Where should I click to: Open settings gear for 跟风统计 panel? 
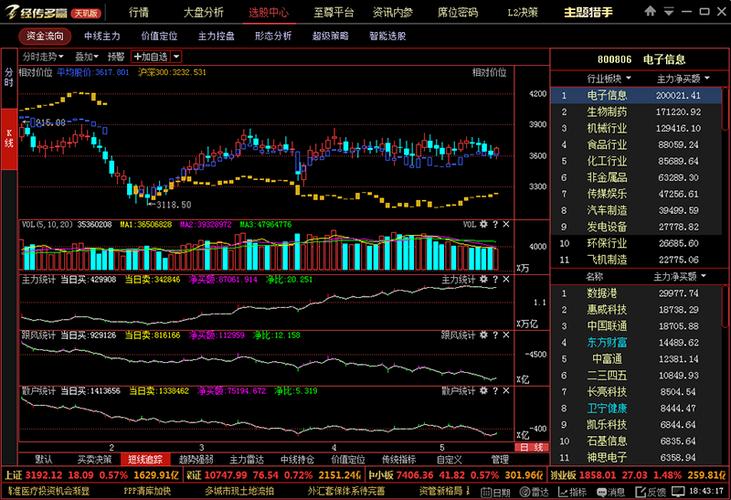pos(483,335)
